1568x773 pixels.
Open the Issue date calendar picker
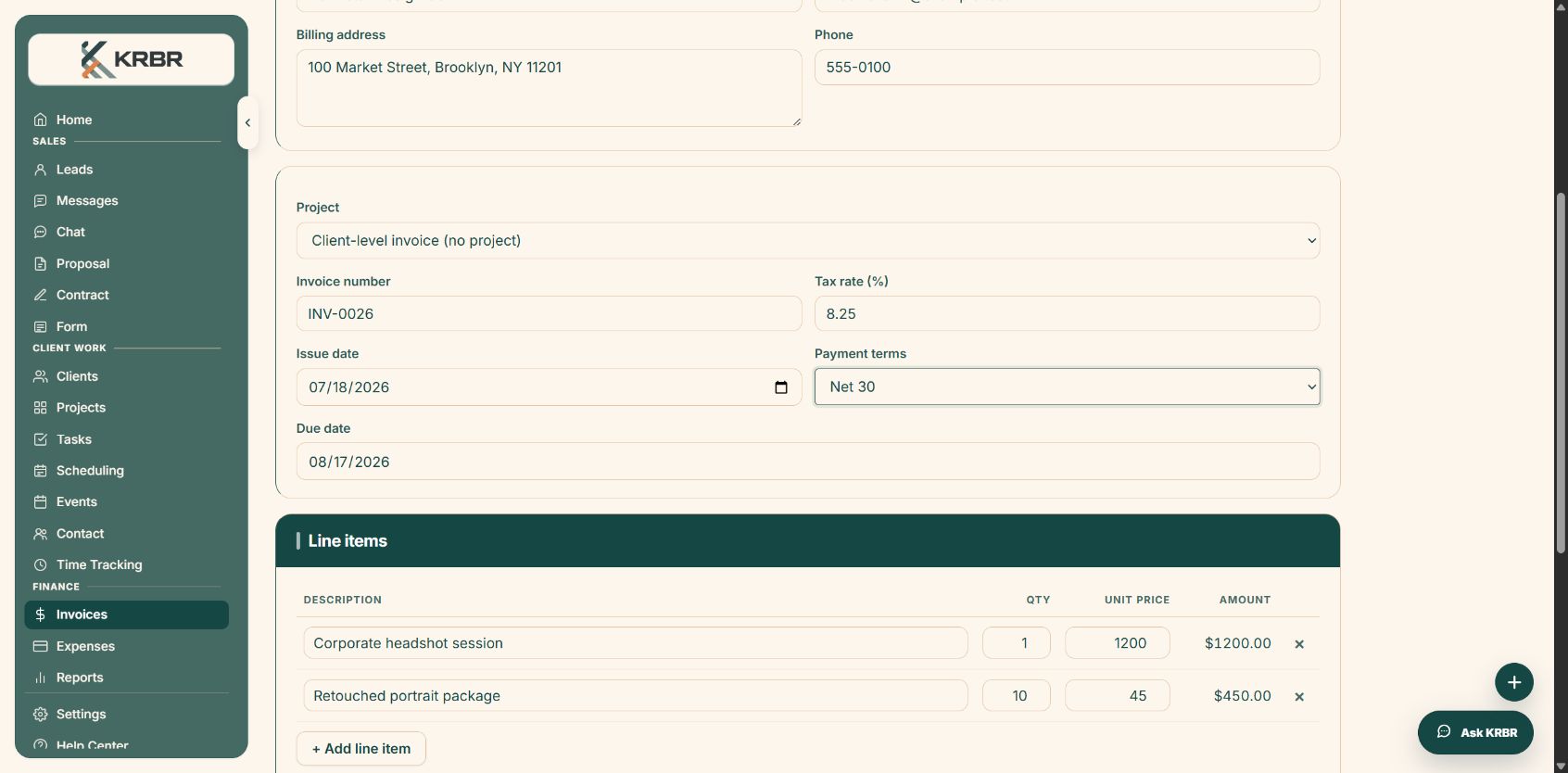(x=781, y=387)
